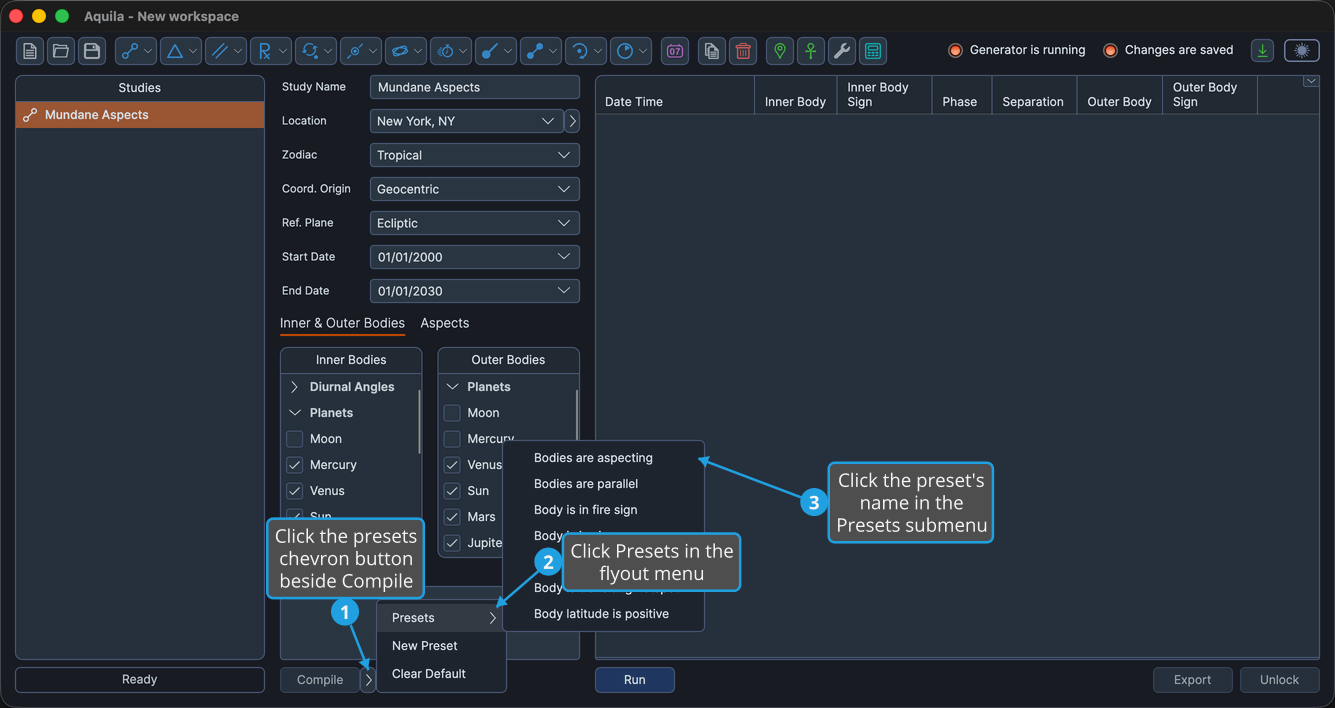
Task: Click the Export button
Action: (1192, 680)
